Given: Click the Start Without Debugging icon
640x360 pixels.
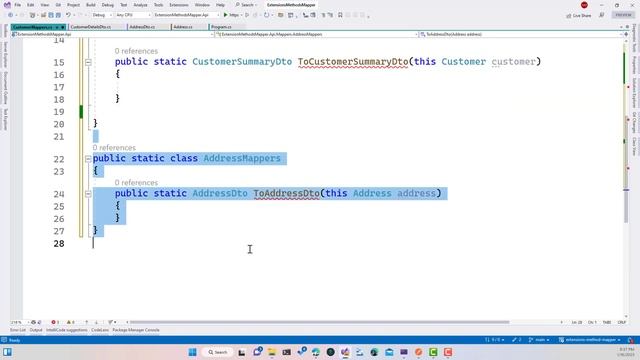Looking at the screenshot, I should point(247,15).
